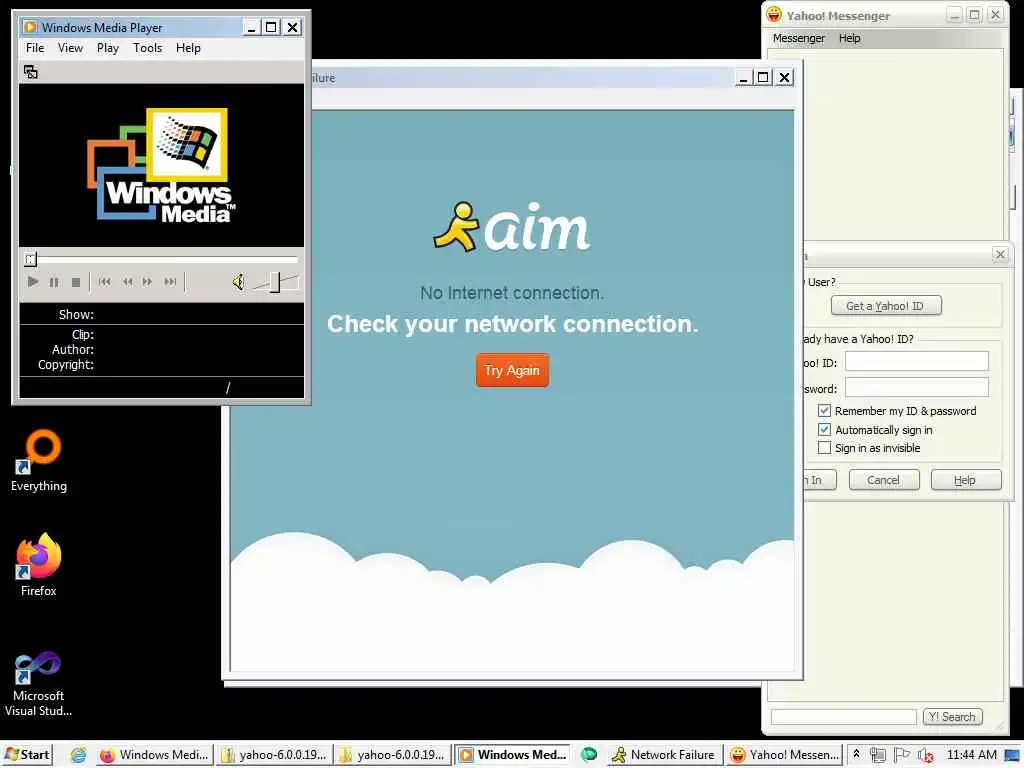Adjust the Media Player volume slider

[275, 282]
